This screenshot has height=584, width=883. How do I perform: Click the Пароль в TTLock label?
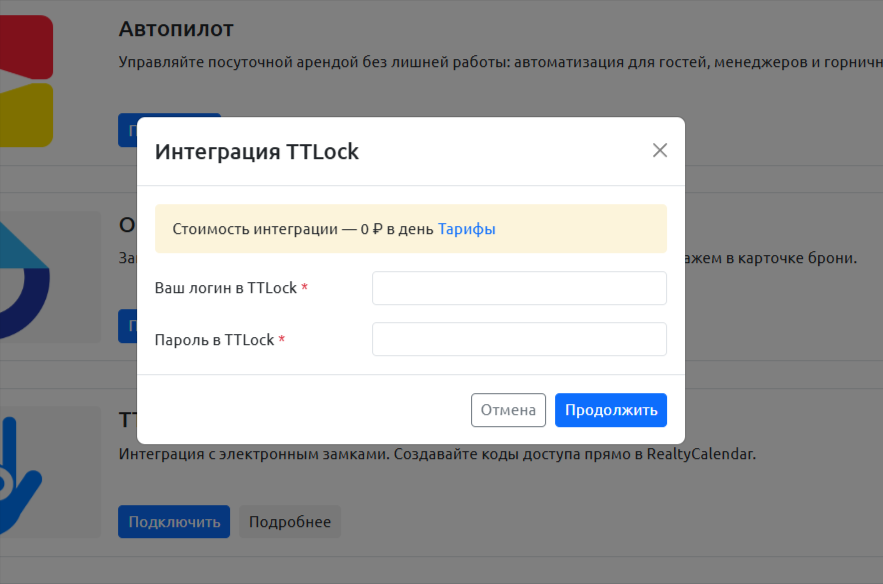pyautogui.click(x=220, y=340)
